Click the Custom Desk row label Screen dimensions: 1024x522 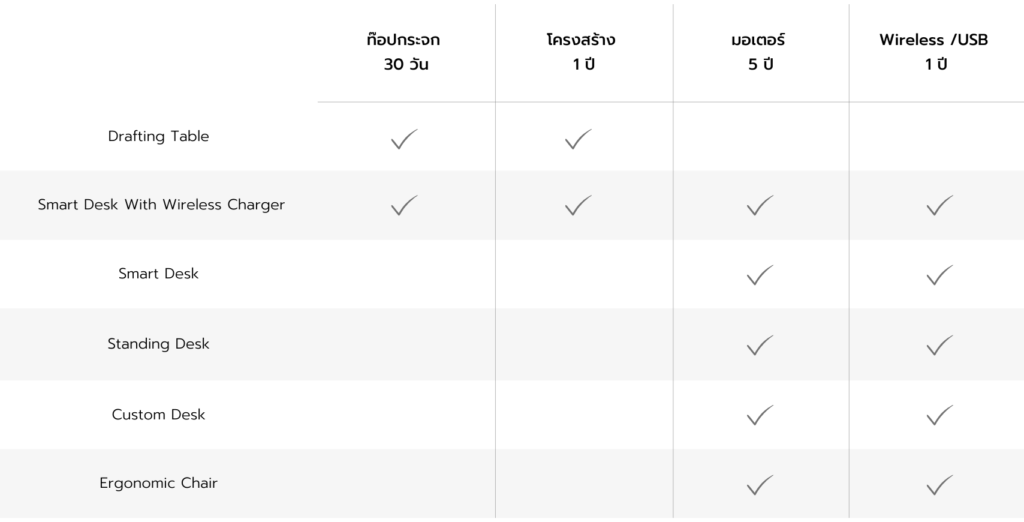point(158,414)
